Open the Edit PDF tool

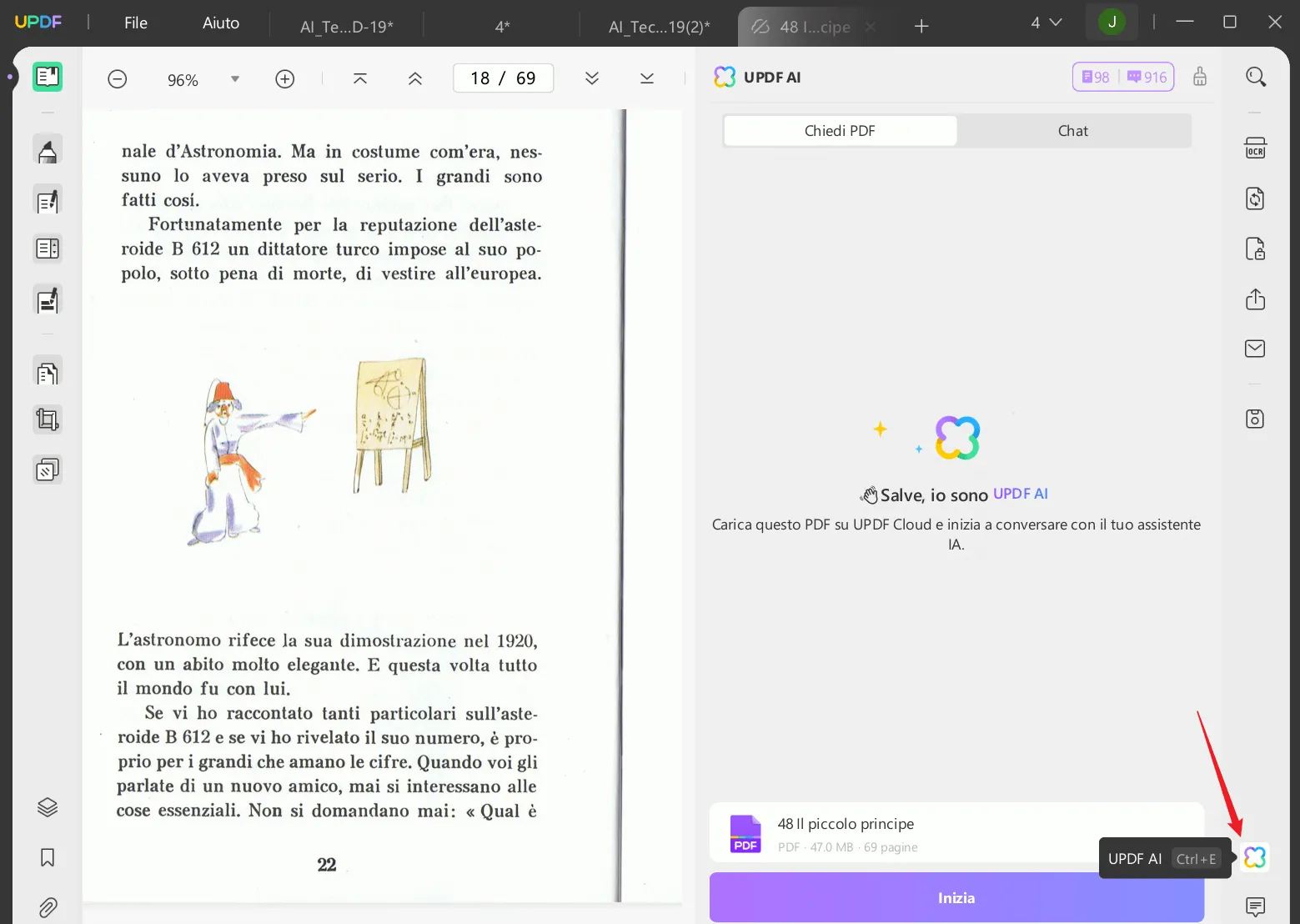point(48,200)
